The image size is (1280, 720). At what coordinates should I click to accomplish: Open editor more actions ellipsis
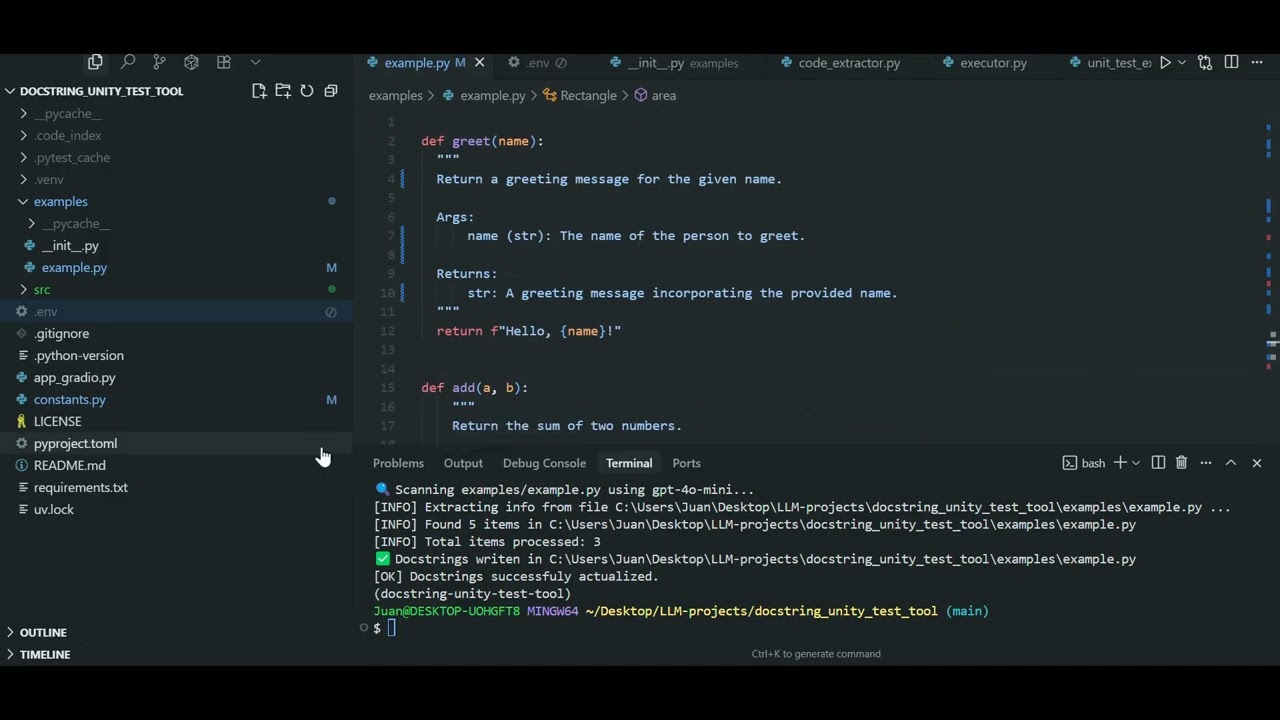(1257, 62)
